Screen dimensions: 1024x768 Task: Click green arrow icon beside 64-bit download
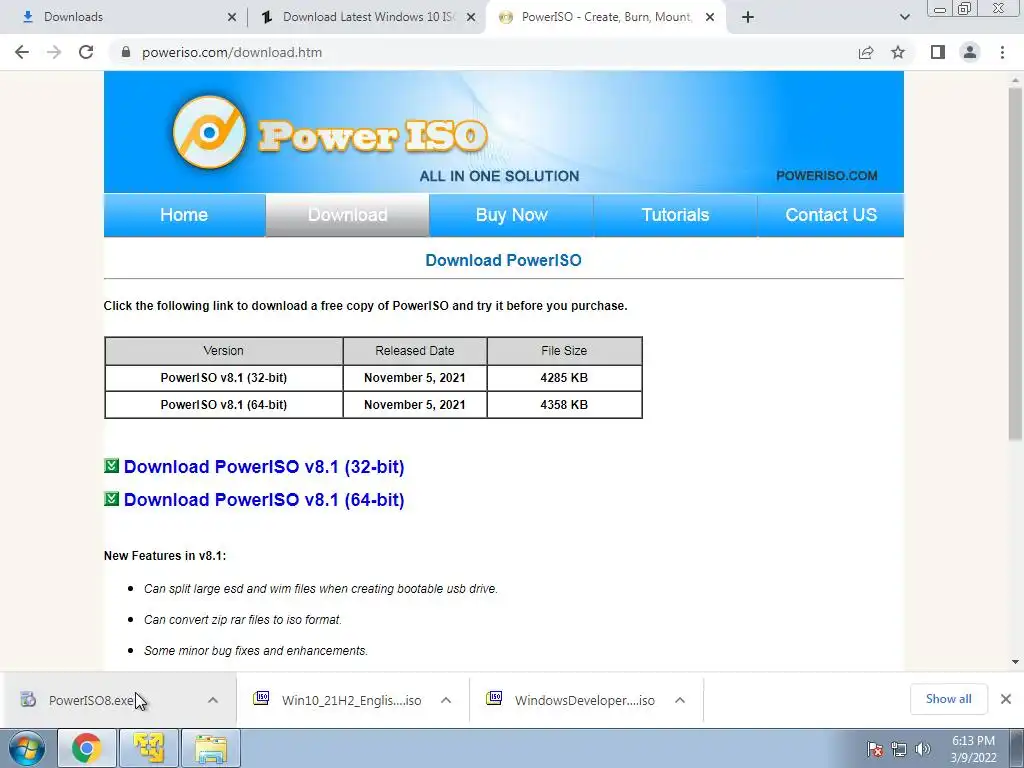pyautogui.click(x=112, y=499)
